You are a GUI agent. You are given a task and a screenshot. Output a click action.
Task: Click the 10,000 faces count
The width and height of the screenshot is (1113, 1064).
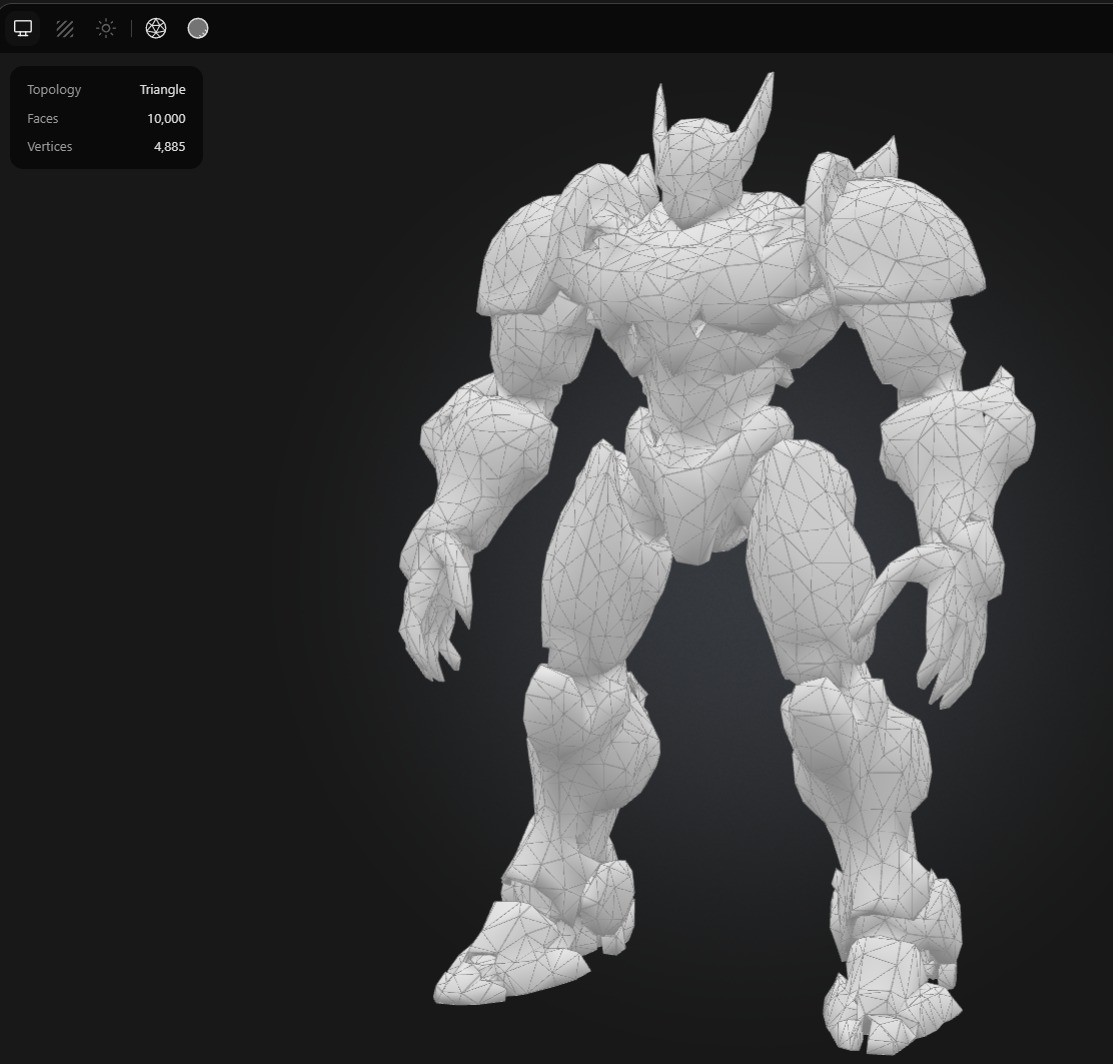166,119
